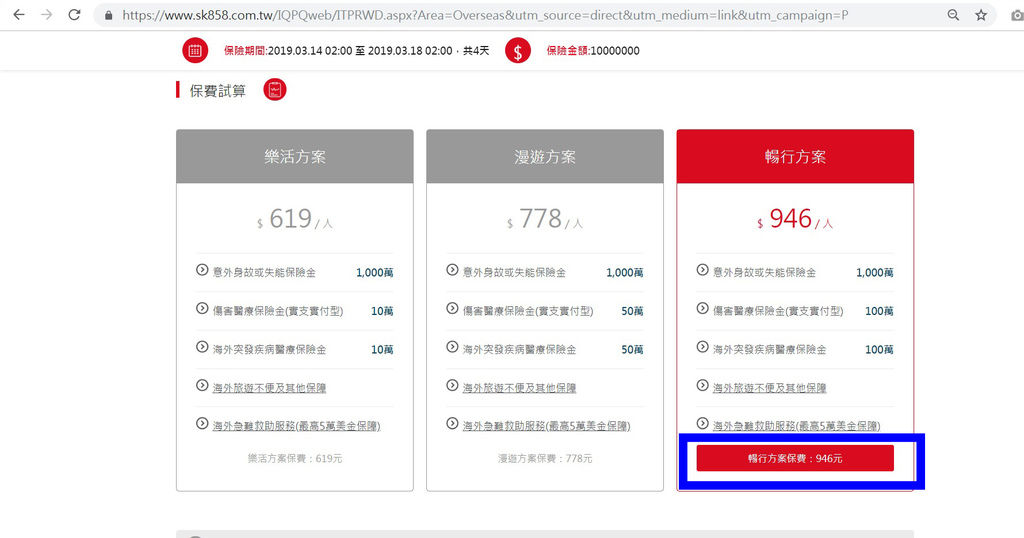Click the 樂活方案保費：619元 label
Screen dimensions: 1024x538
click(295, 458)
